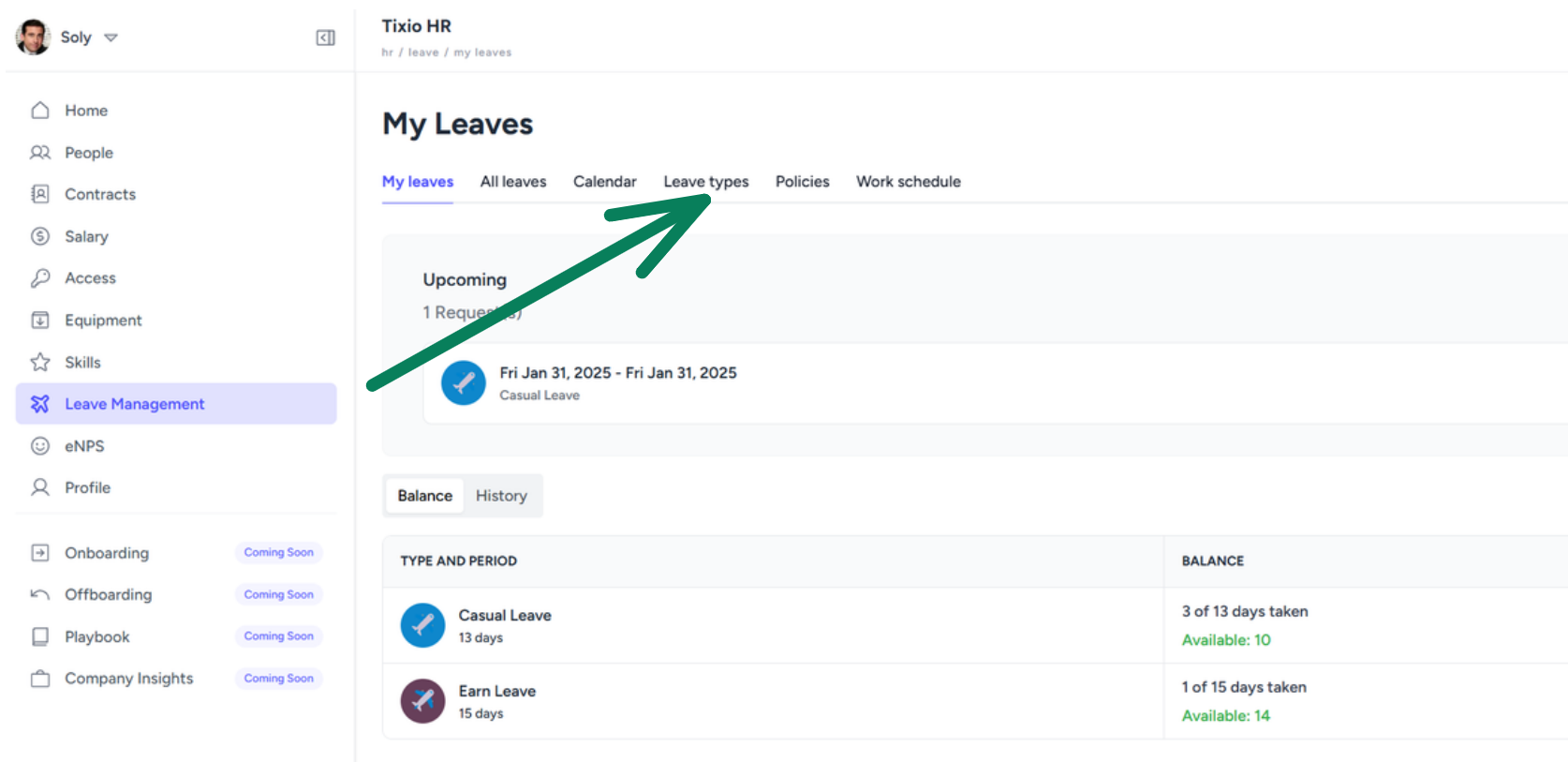Select the Equipment download-box icon
Image resolution: width=1568 pixels, height=762 pixels.
tap(40, 321)
